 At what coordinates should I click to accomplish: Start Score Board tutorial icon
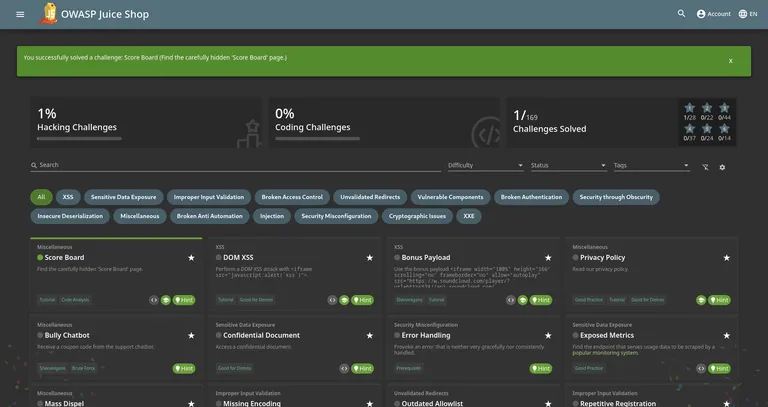(166, 300)
